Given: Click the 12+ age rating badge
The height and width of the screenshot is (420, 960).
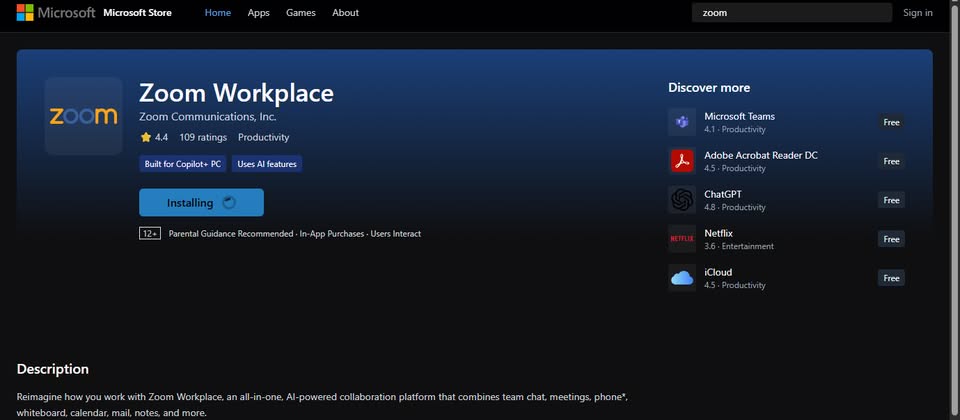Looking at the screenshot, I should pos(150,233).
